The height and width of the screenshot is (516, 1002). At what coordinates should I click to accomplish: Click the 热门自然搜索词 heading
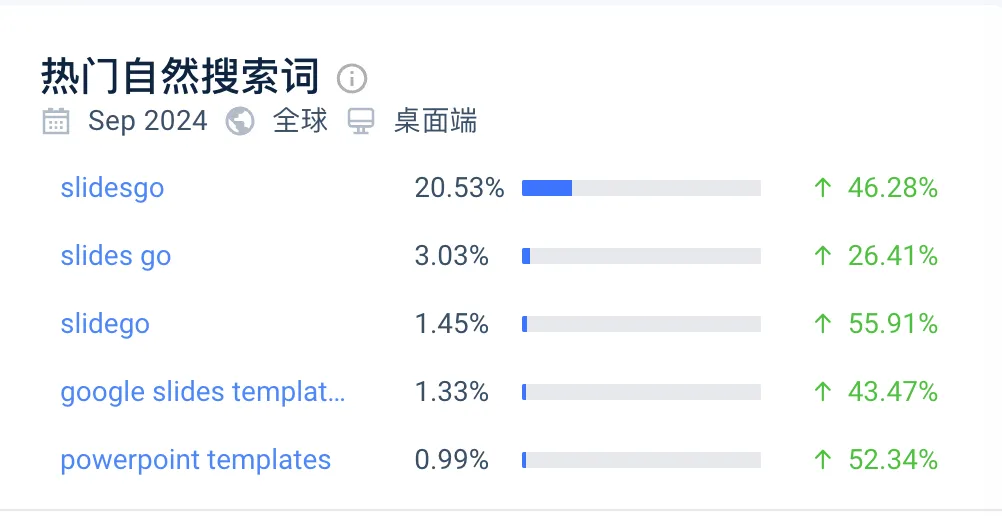coord(180,76)
